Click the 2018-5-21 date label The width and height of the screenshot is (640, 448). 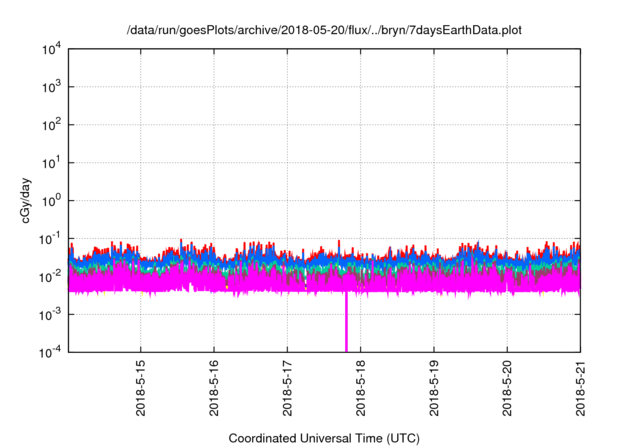pos(580,388)
